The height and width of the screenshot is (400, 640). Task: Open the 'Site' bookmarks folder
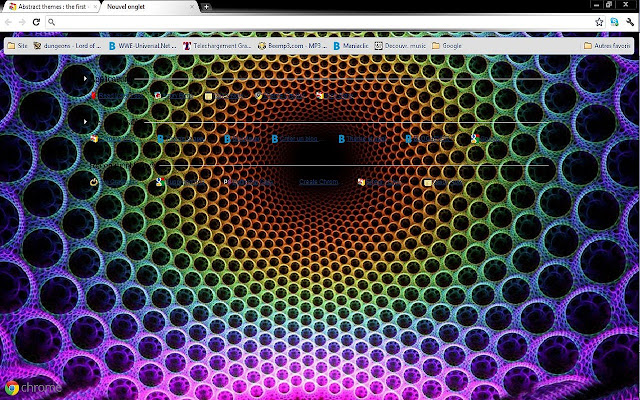point(18,46)
